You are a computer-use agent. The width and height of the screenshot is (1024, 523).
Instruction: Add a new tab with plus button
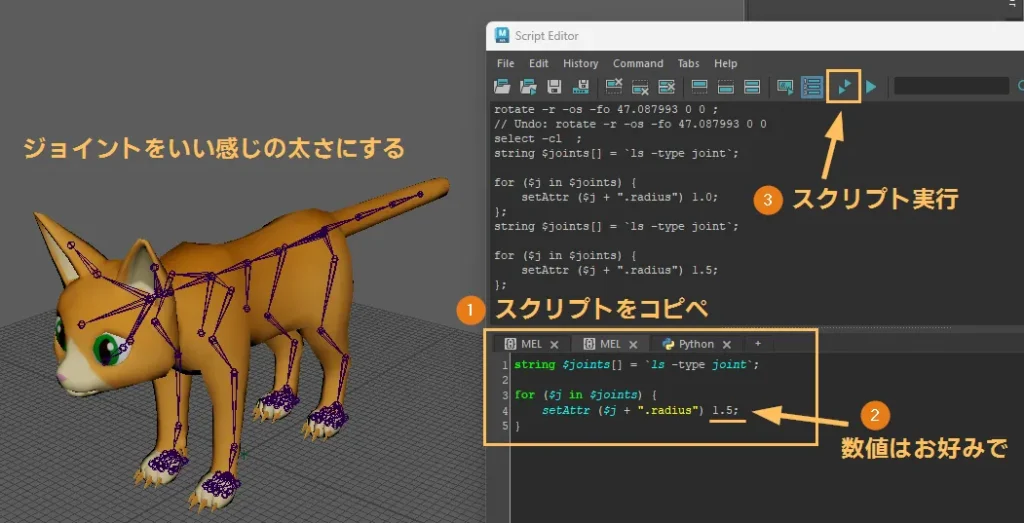tap(758, 343)
